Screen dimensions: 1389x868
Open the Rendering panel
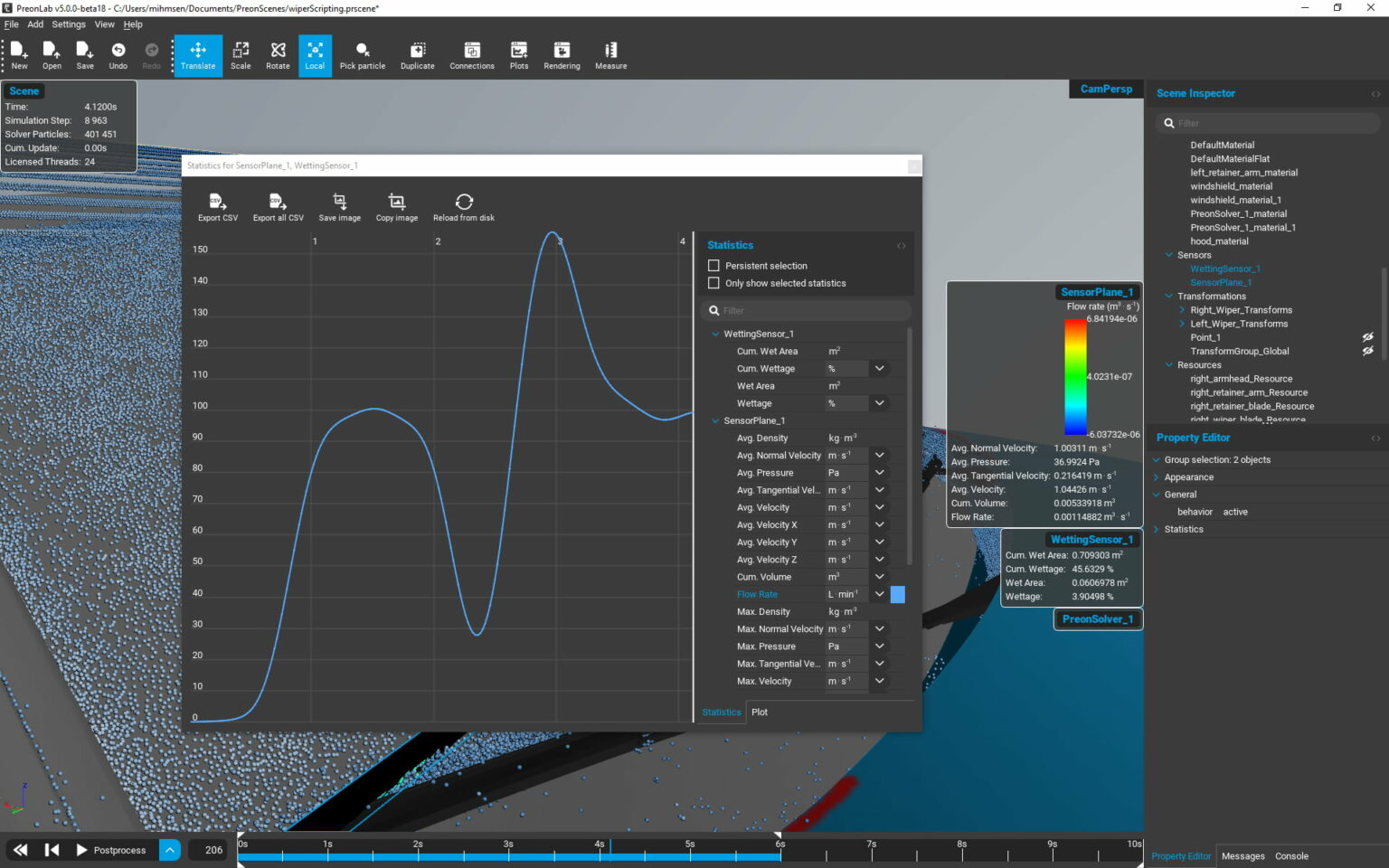pos(562,55)
